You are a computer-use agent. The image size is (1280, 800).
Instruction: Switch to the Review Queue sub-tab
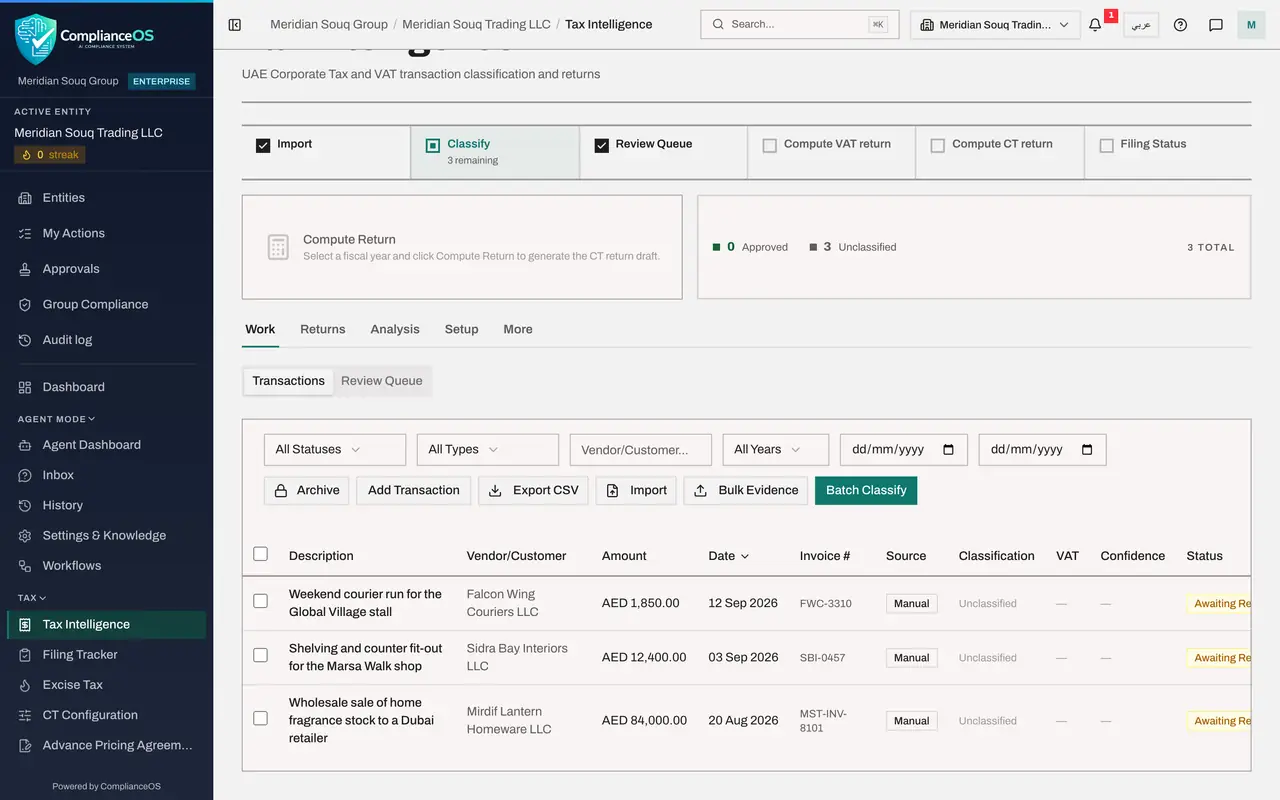click(382, 381)
